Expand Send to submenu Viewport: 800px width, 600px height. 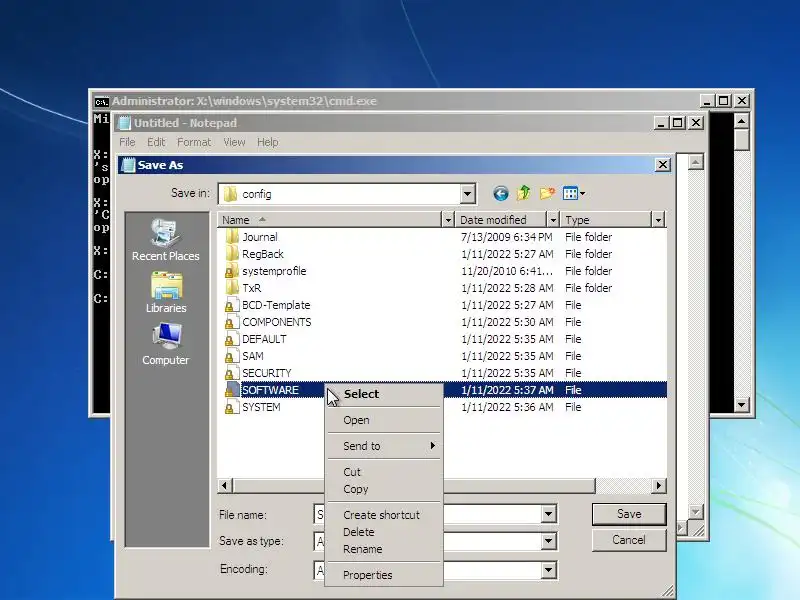pyautogui.click(x=384, y=446)
